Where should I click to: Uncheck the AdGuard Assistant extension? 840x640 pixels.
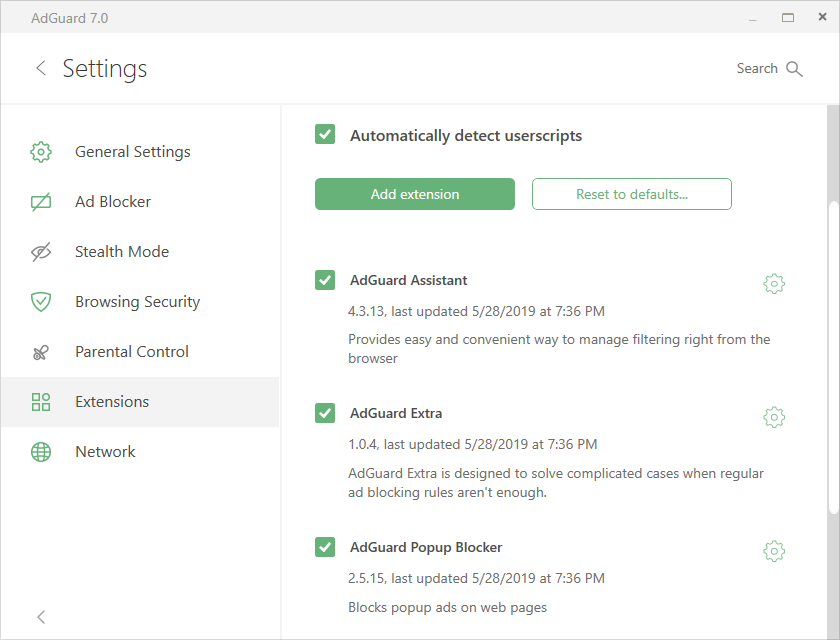pyautogui.click(x=325, y=280)
